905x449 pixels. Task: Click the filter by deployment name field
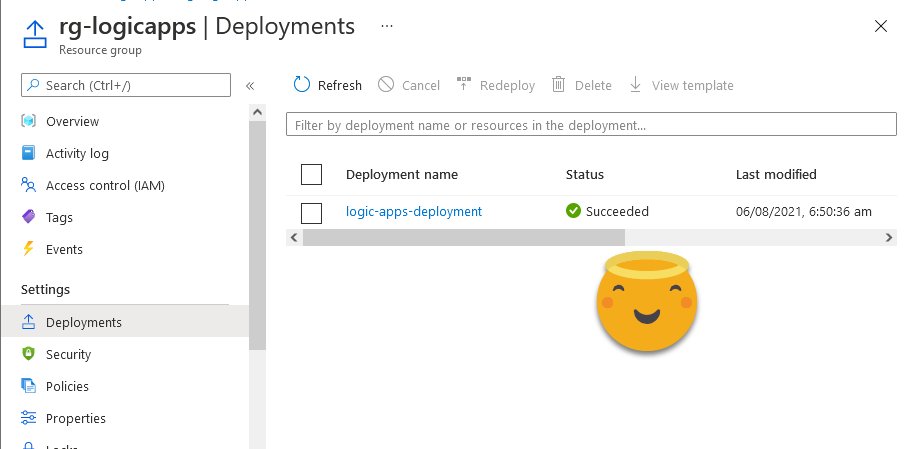point(591,124)
